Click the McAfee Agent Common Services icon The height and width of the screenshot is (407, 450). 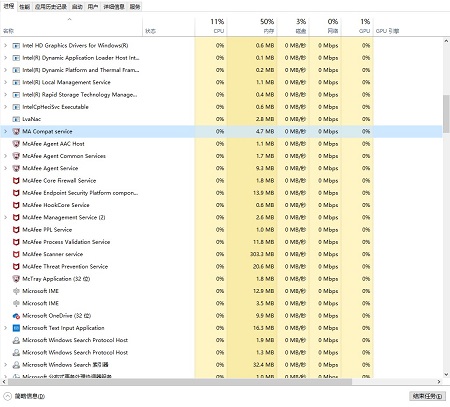coord(16,156)
